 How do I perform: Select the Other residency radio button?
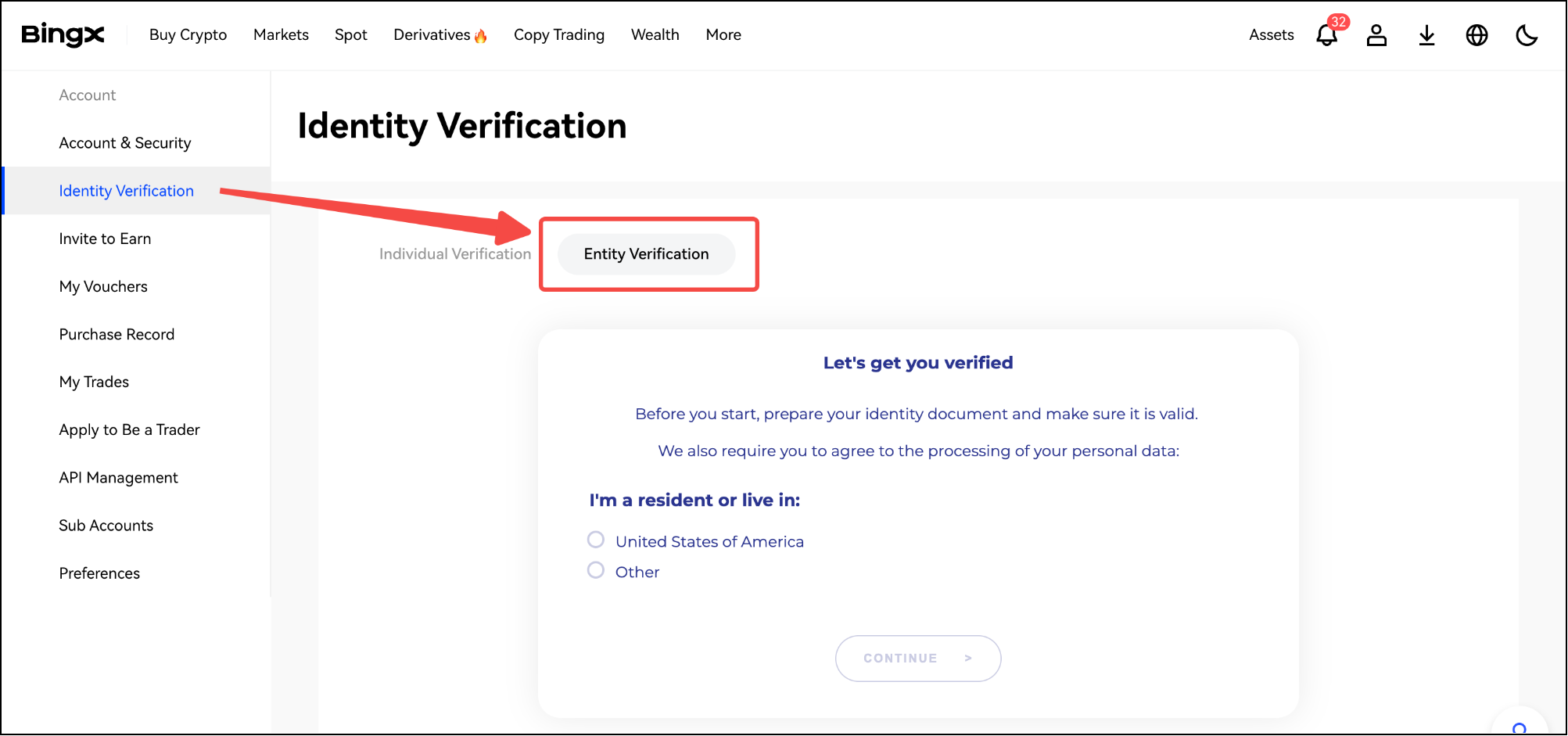[596, 570]
